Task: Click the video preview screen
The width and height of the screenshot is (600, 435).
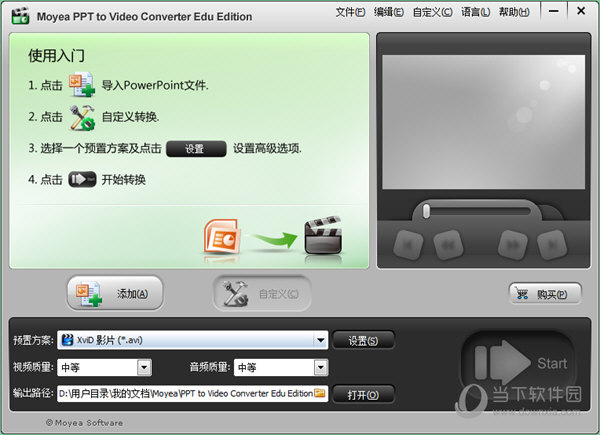Action: (484, 122)
